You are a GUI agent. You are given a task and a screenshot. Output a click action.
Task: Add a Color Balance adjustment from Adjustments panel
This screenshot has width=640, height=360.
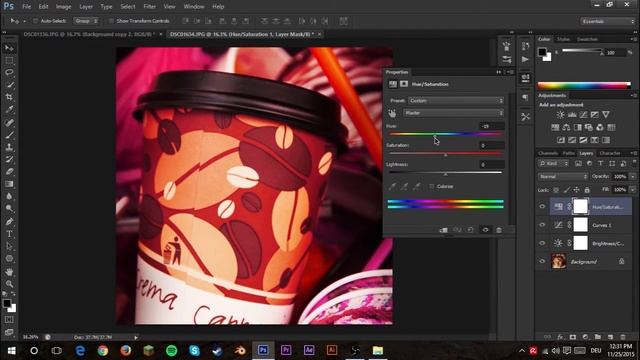(x=567, y=127)
